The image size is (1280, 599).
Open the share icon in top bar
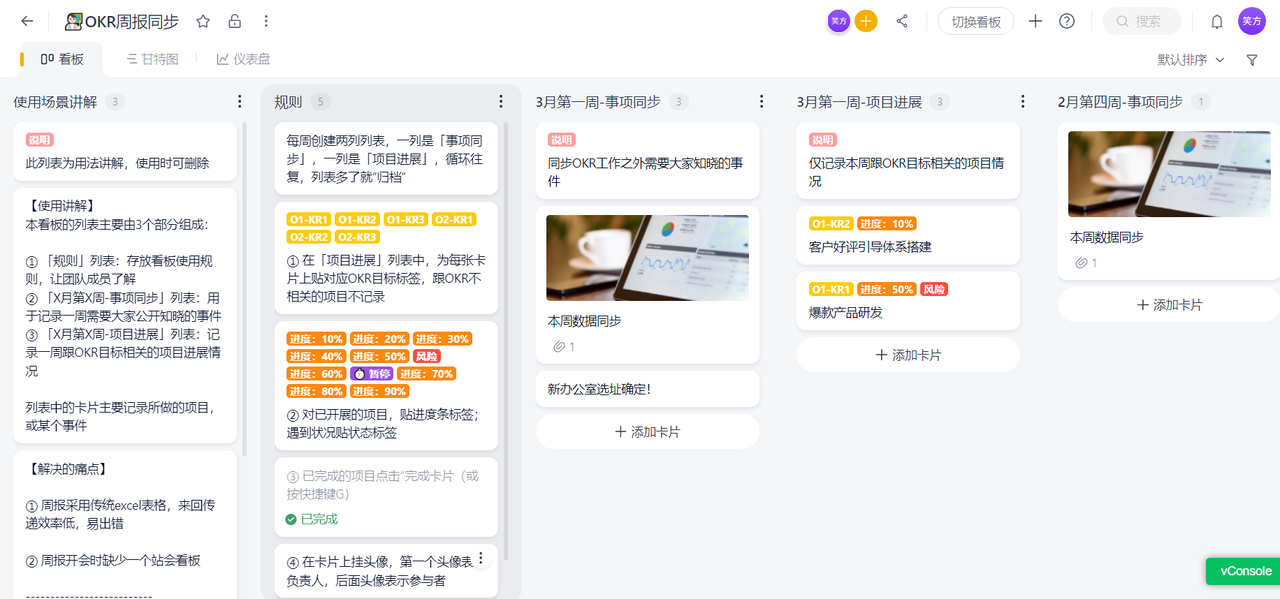pos(902,21)
